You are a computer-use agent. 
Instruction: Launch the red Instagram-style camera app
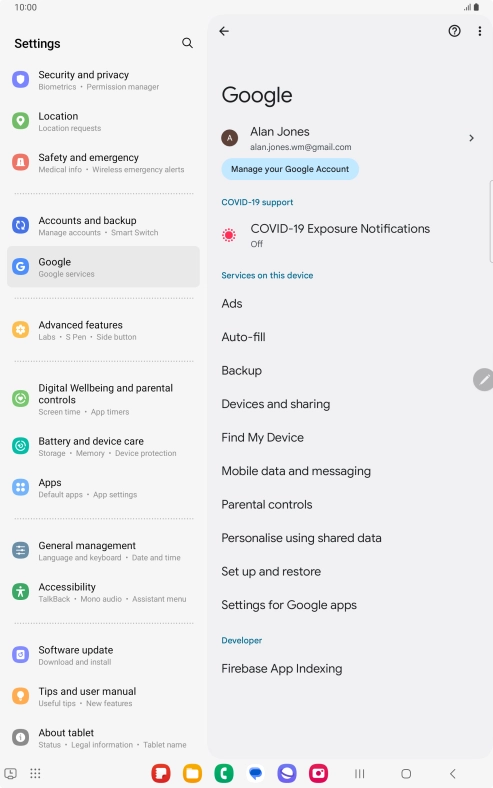[318, 773]
